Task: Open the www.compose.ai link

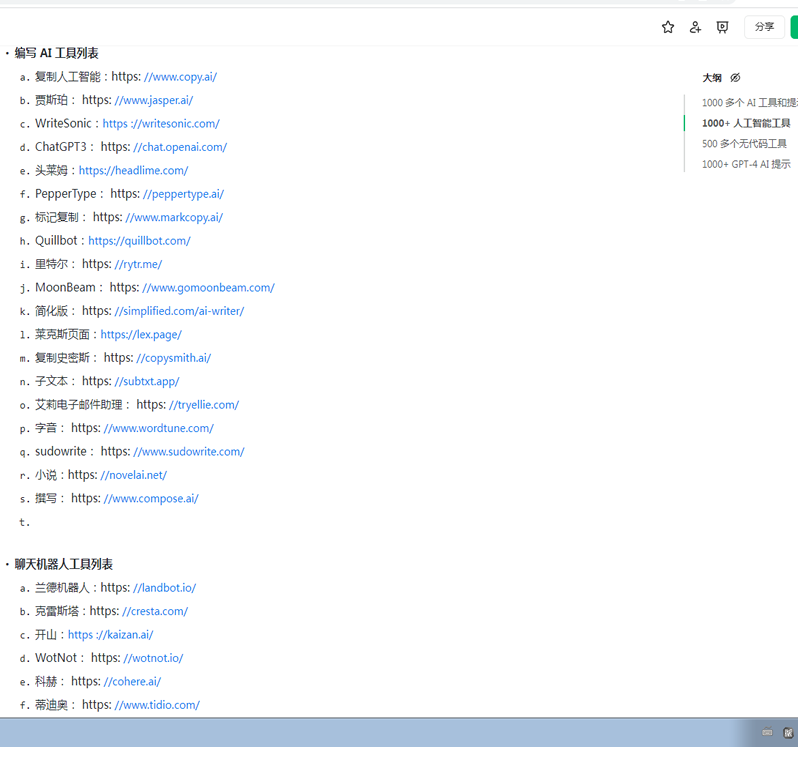Action: (x=151, y=498)
